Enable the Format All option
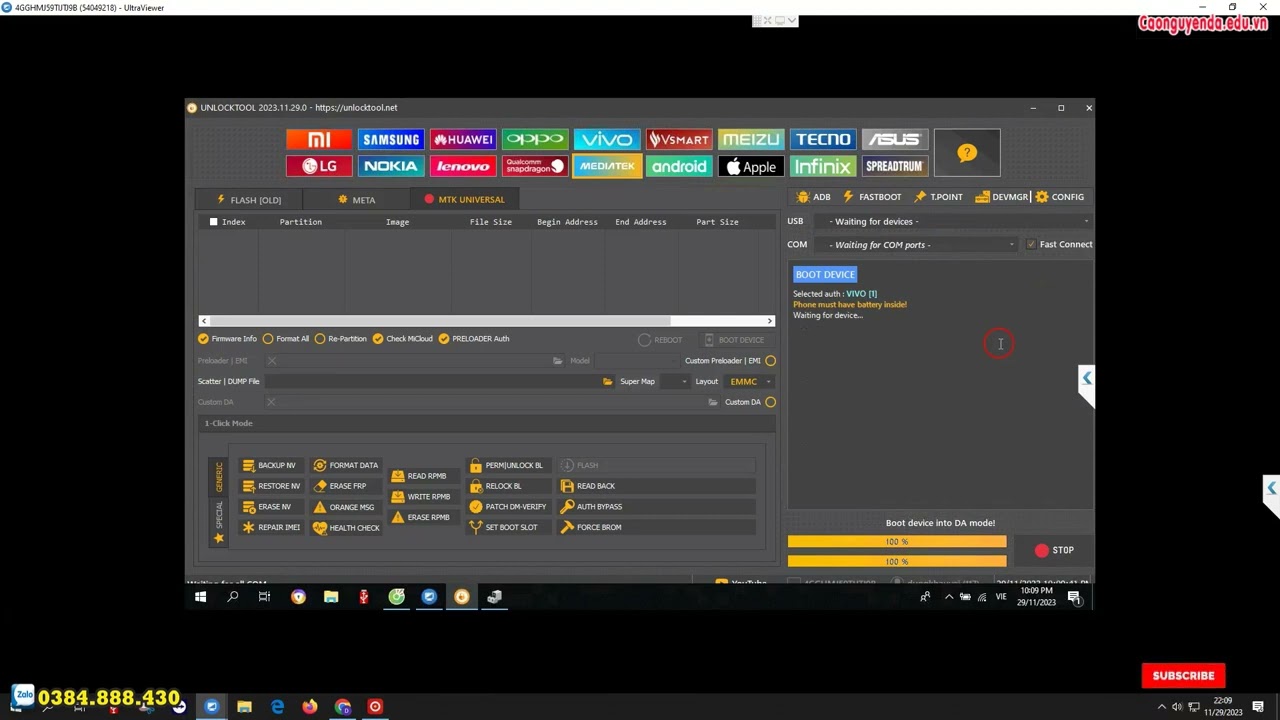This screenshot has height=720, width=1280. click(268, 339)
